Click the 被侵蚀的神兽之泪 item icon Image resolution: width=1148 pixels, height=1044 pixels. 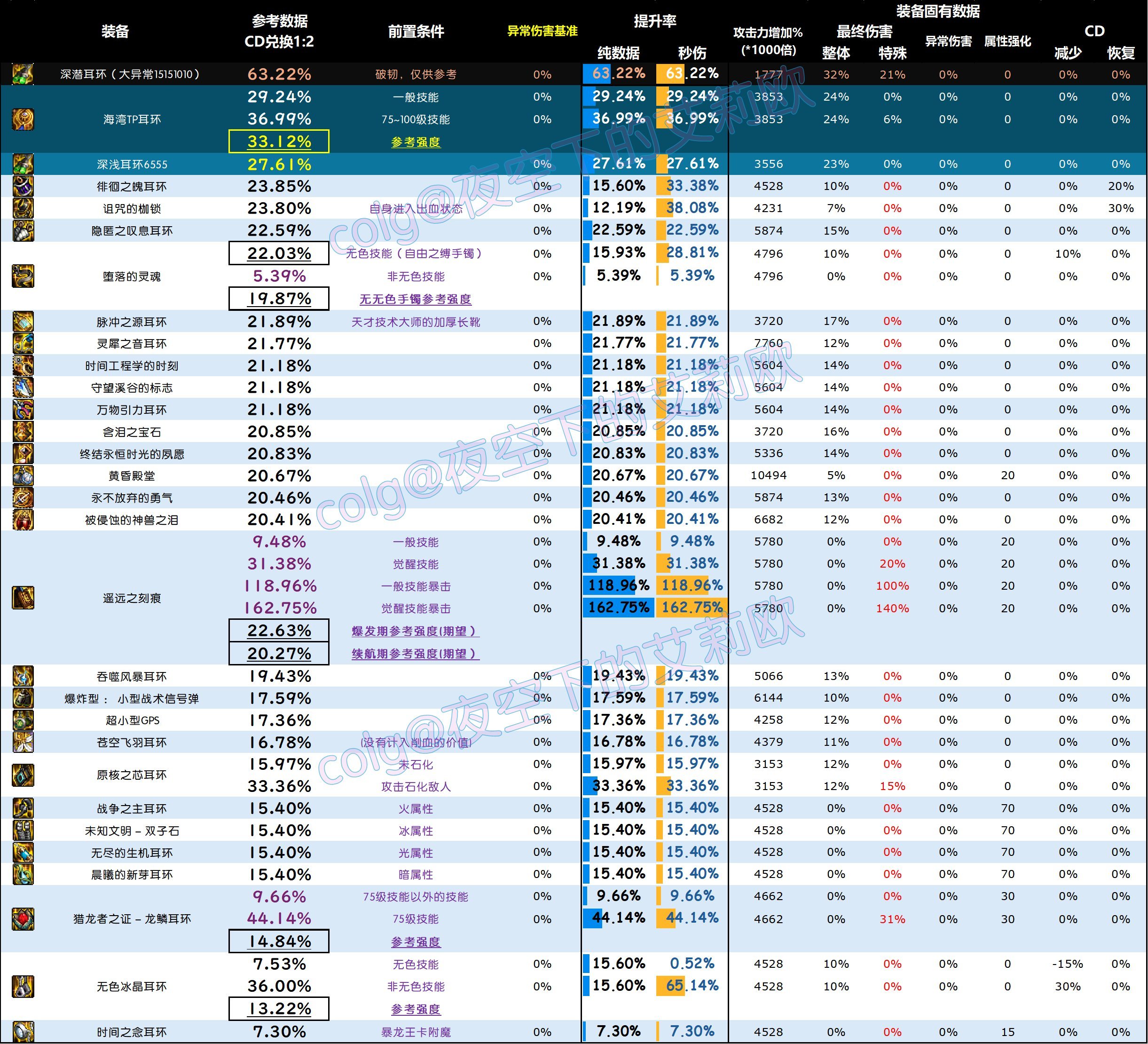(x=23, y=520)
